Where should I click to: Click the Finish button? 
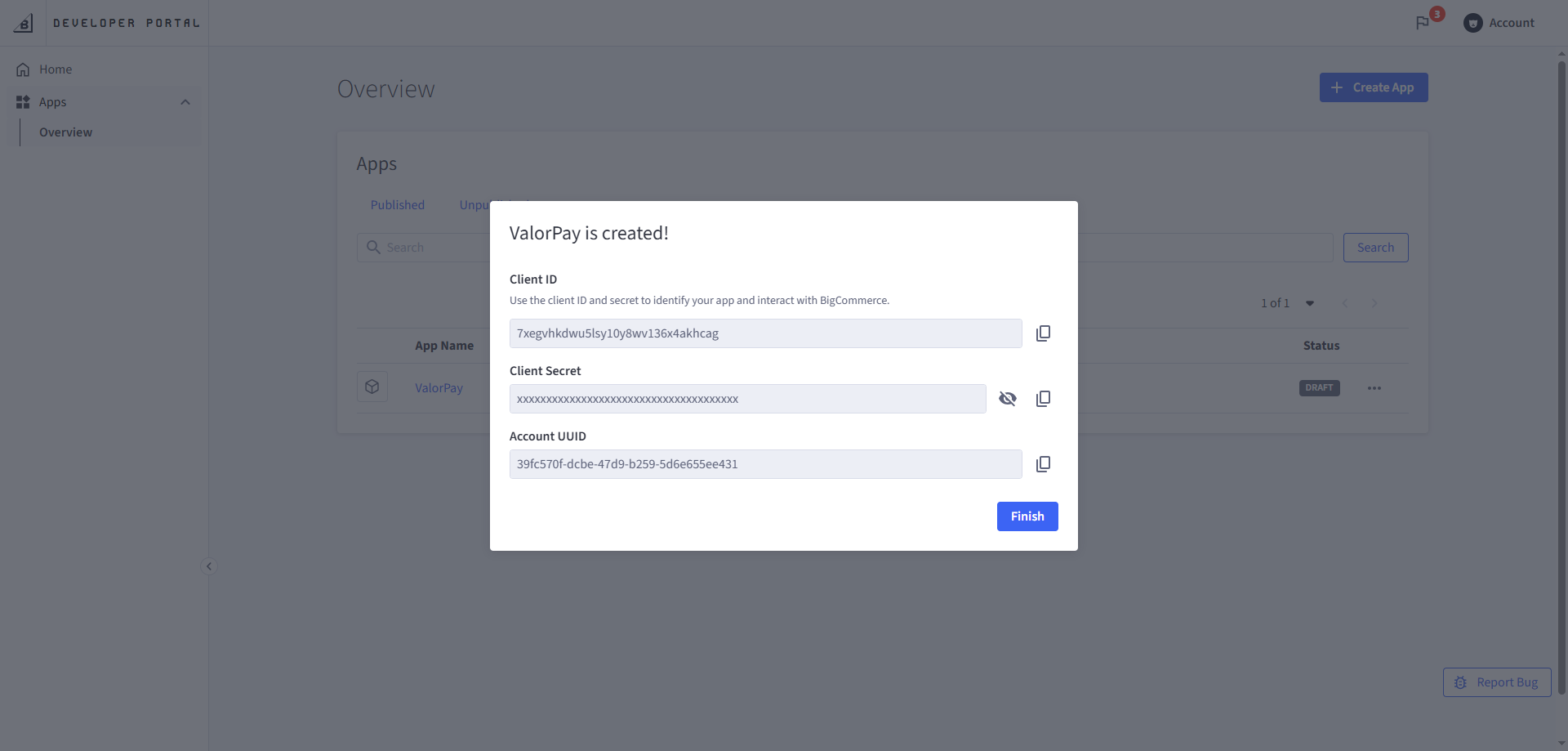pos(1027,516)
